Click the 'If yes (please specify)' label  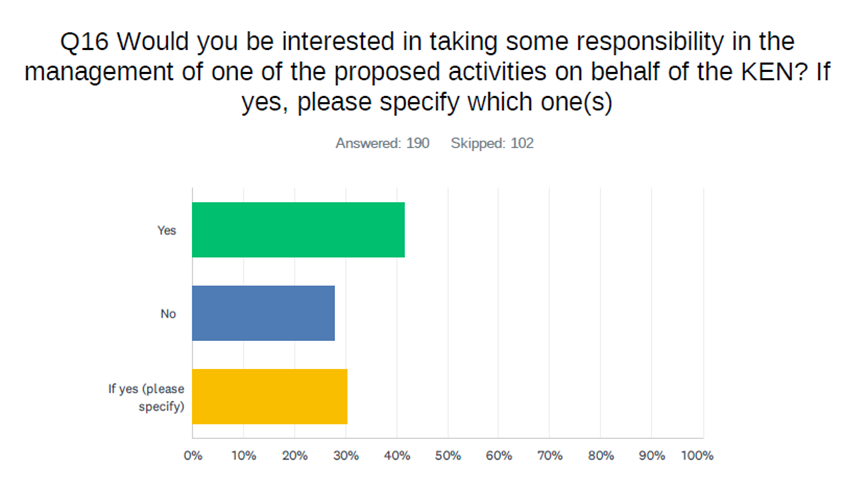[146, 397]
